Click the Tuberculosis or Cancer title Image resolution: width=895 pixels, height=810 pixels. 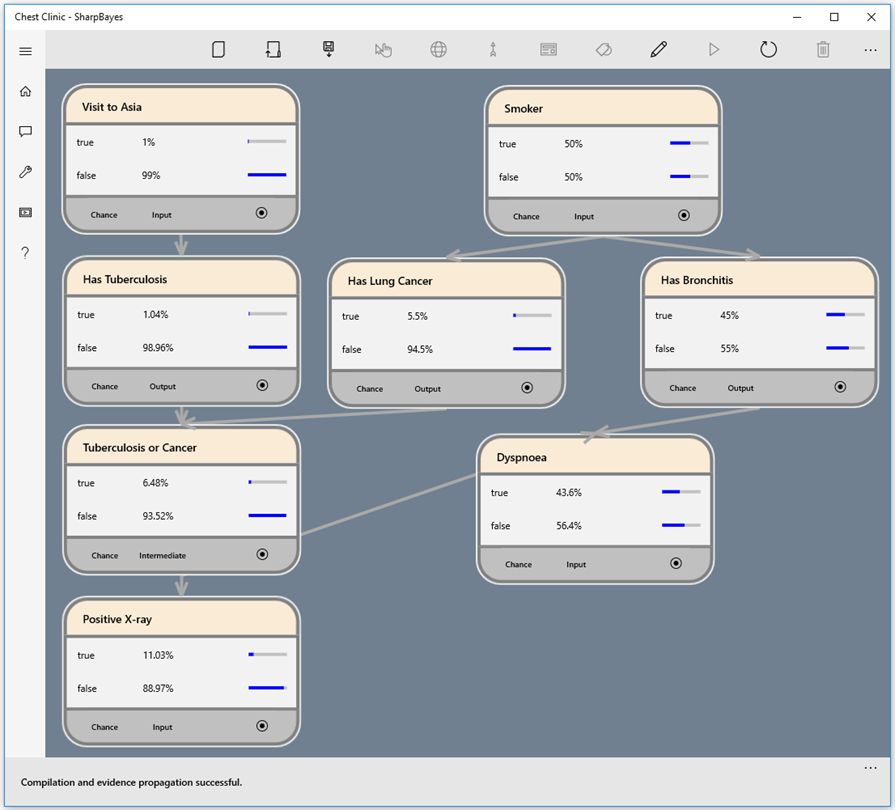coord(140,448)
